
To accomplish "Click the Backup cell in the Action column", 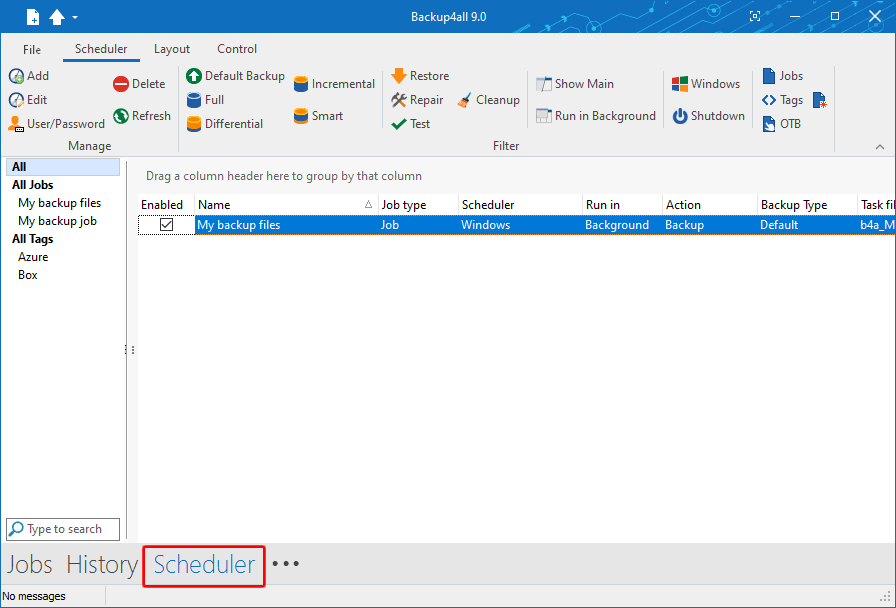I will pos(710,225).
